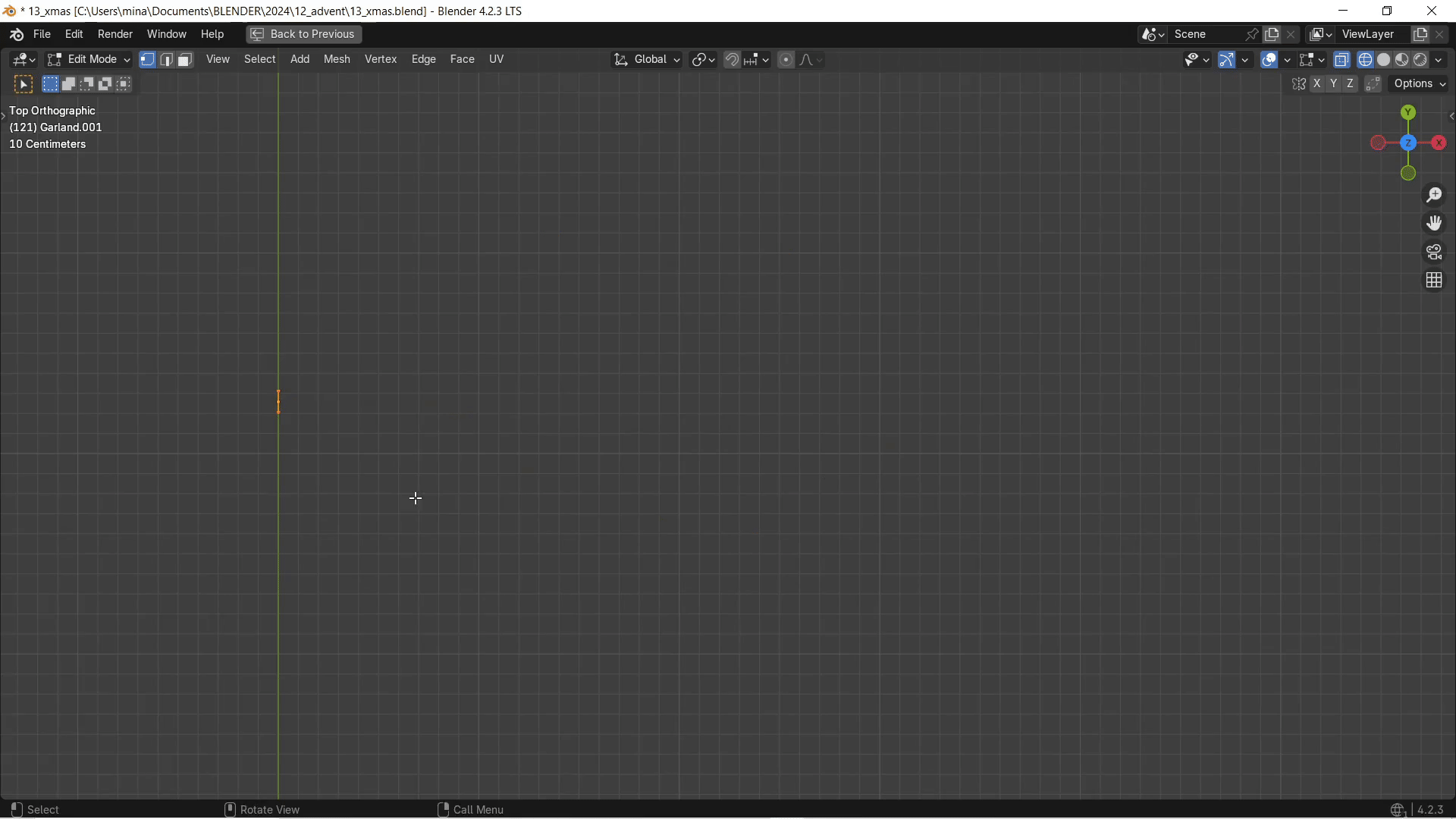Viewport: 1456px width, 819px height.
Task: Click the Z axis on the navigation gizmo
Action: coord(1409,143)
